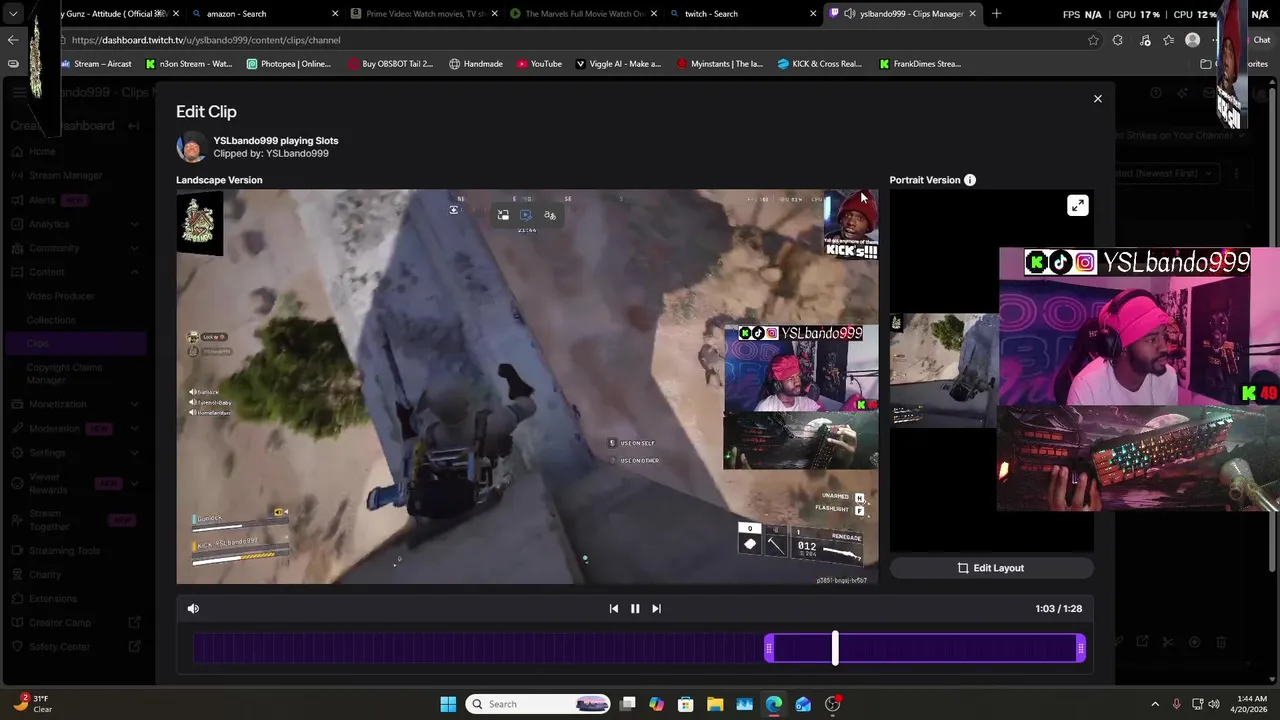Pause the clip playback

[635, 608]
